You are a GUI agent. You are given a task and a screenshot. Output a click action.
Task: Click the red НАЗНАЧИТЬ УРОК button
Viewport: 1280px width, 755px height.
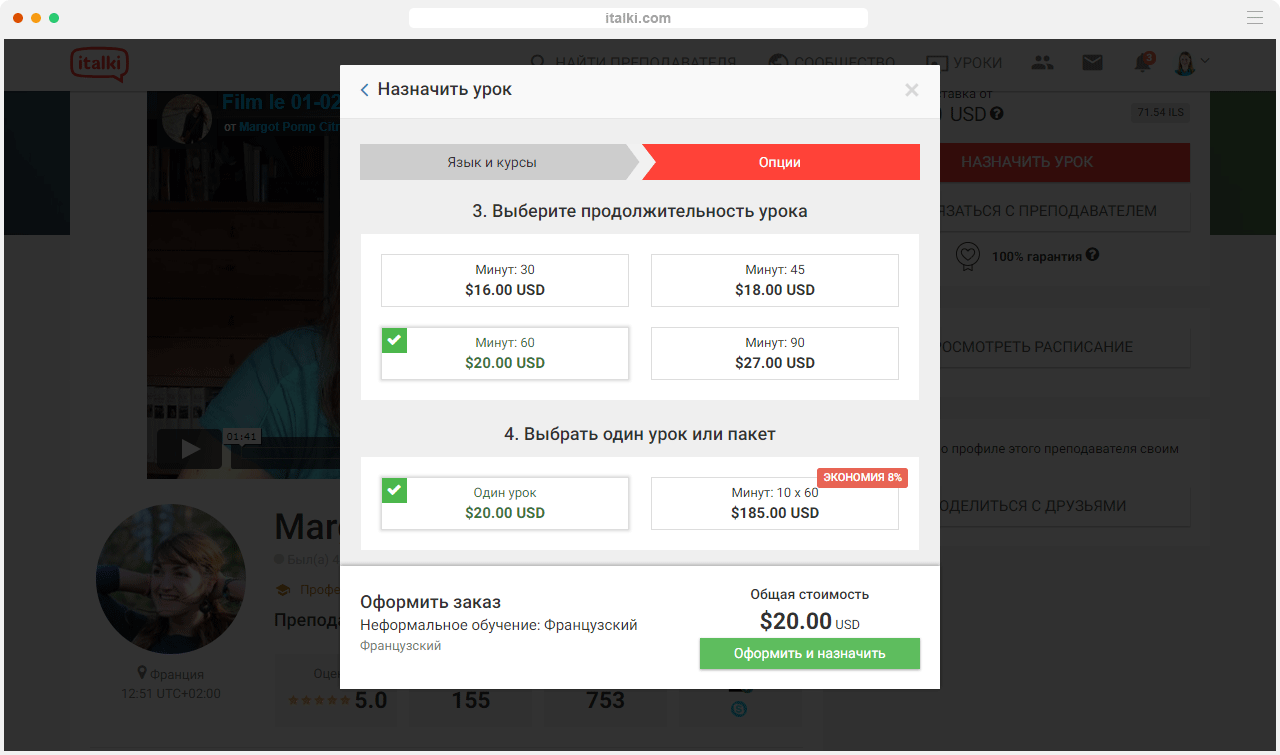coord(1065,162)
